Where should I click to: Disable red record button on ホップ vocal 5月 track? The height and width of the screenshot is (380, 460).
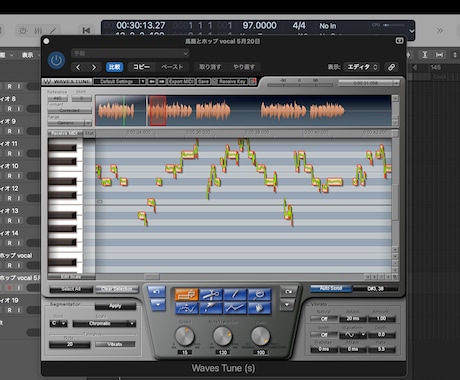10,288
